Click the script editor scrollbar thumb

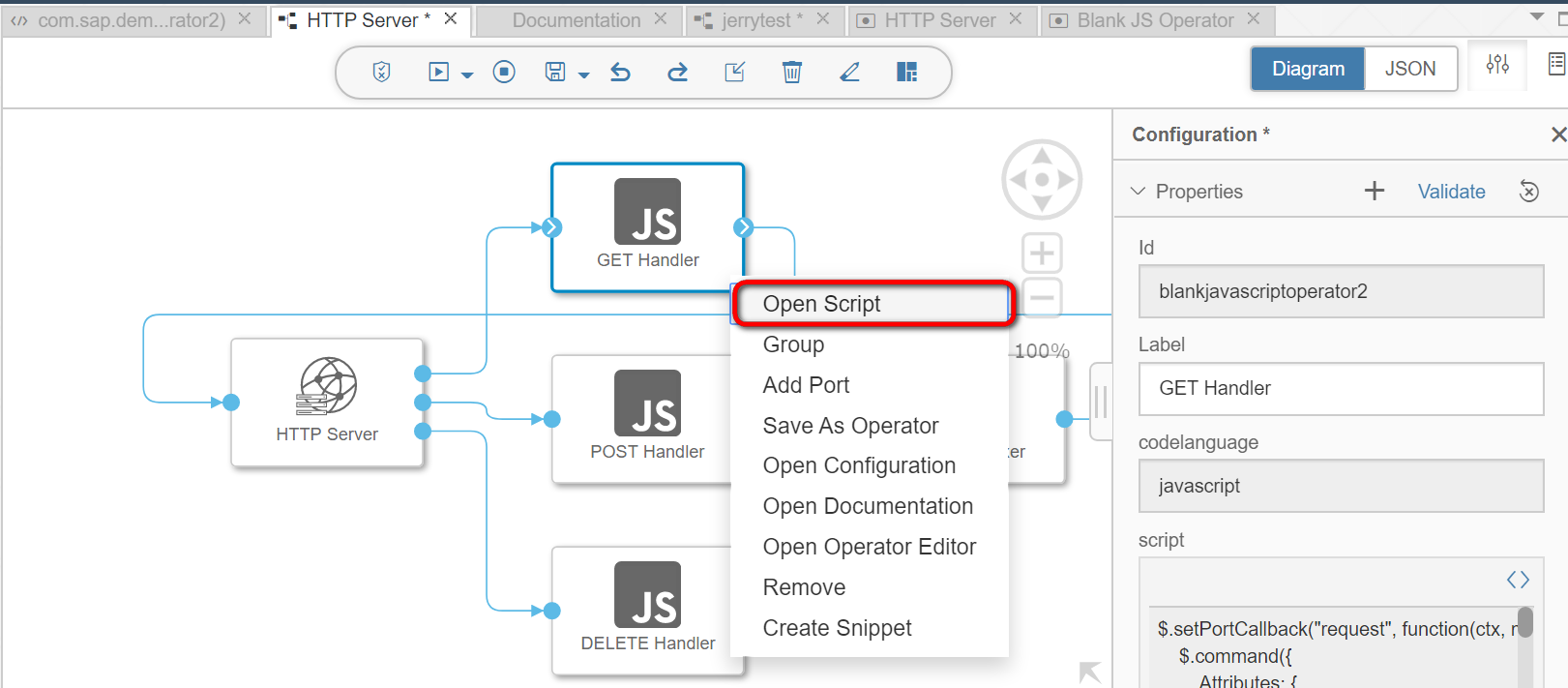1525,621
